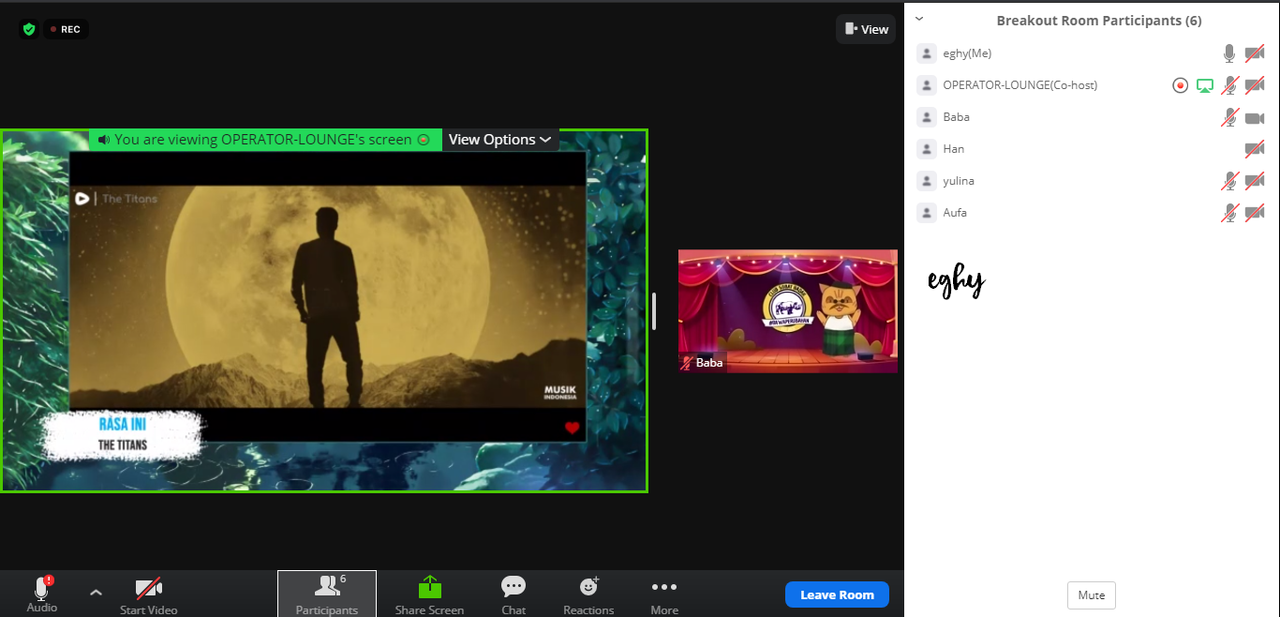The width and height of the screenshot is (1280, 617).
Task: Open the Reactions menu
Action: pyautogui.click(x=588, y=595)
